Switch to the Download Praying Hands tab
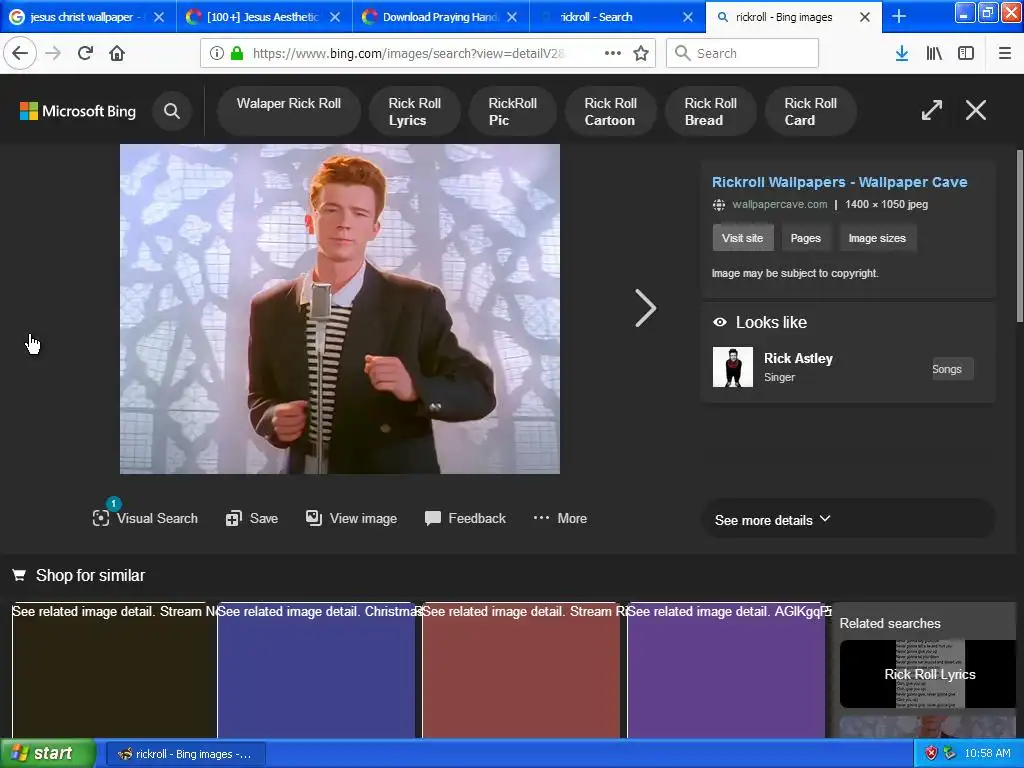The image size is (1024, 768). (440, 17)
